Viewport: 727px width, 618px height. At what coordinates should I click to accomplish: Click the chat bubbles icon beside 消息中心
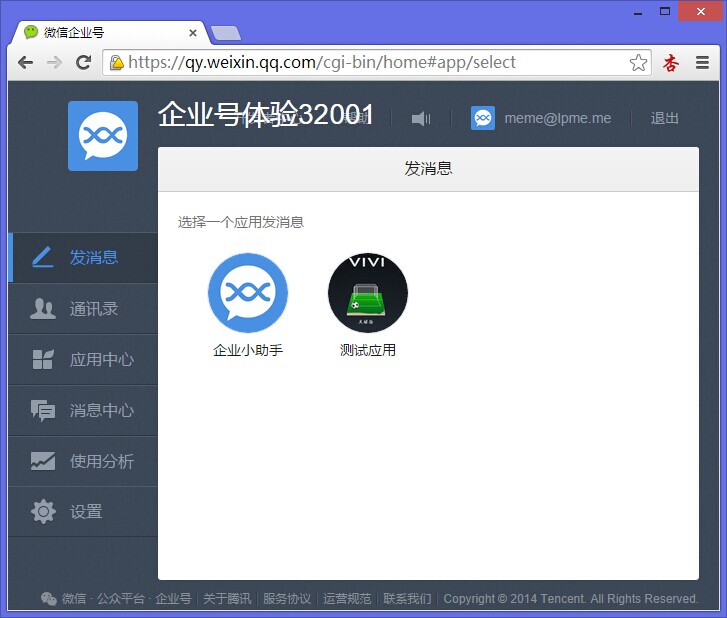[43, 410]
